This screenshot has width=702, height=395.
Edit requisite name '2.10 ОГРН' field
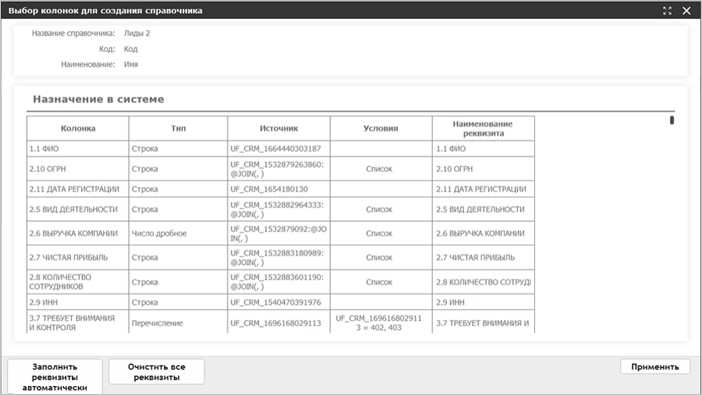pyautogui.click(x=483, y=169)
